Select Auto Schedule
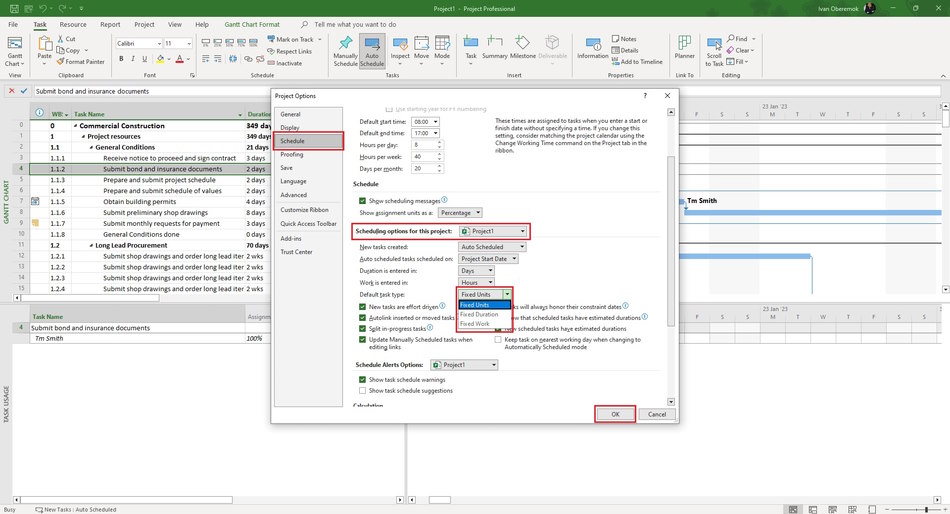The height and width of the screenshot is (514, 950). 372,51
